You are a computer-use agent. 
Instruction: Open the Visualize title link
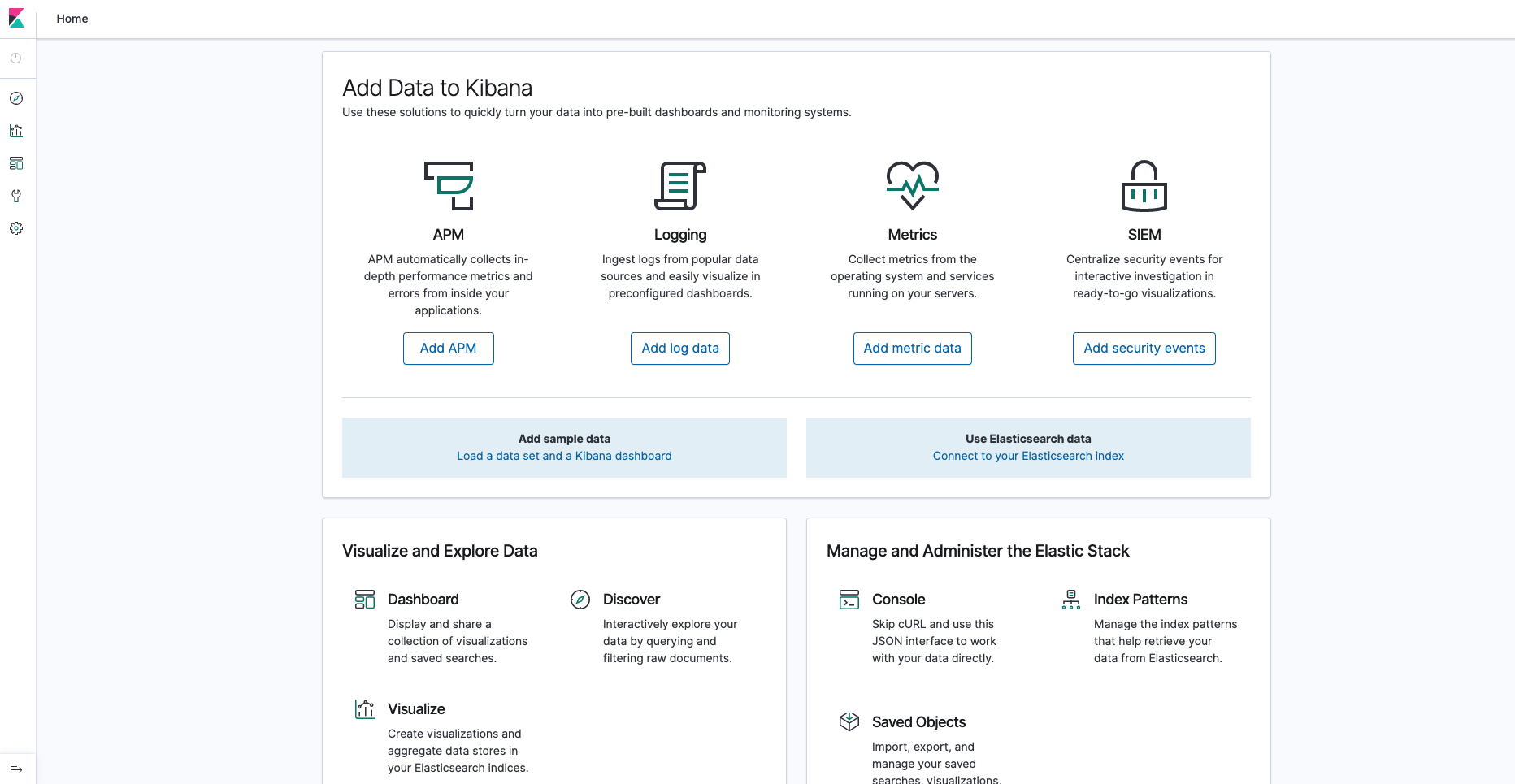416,709
